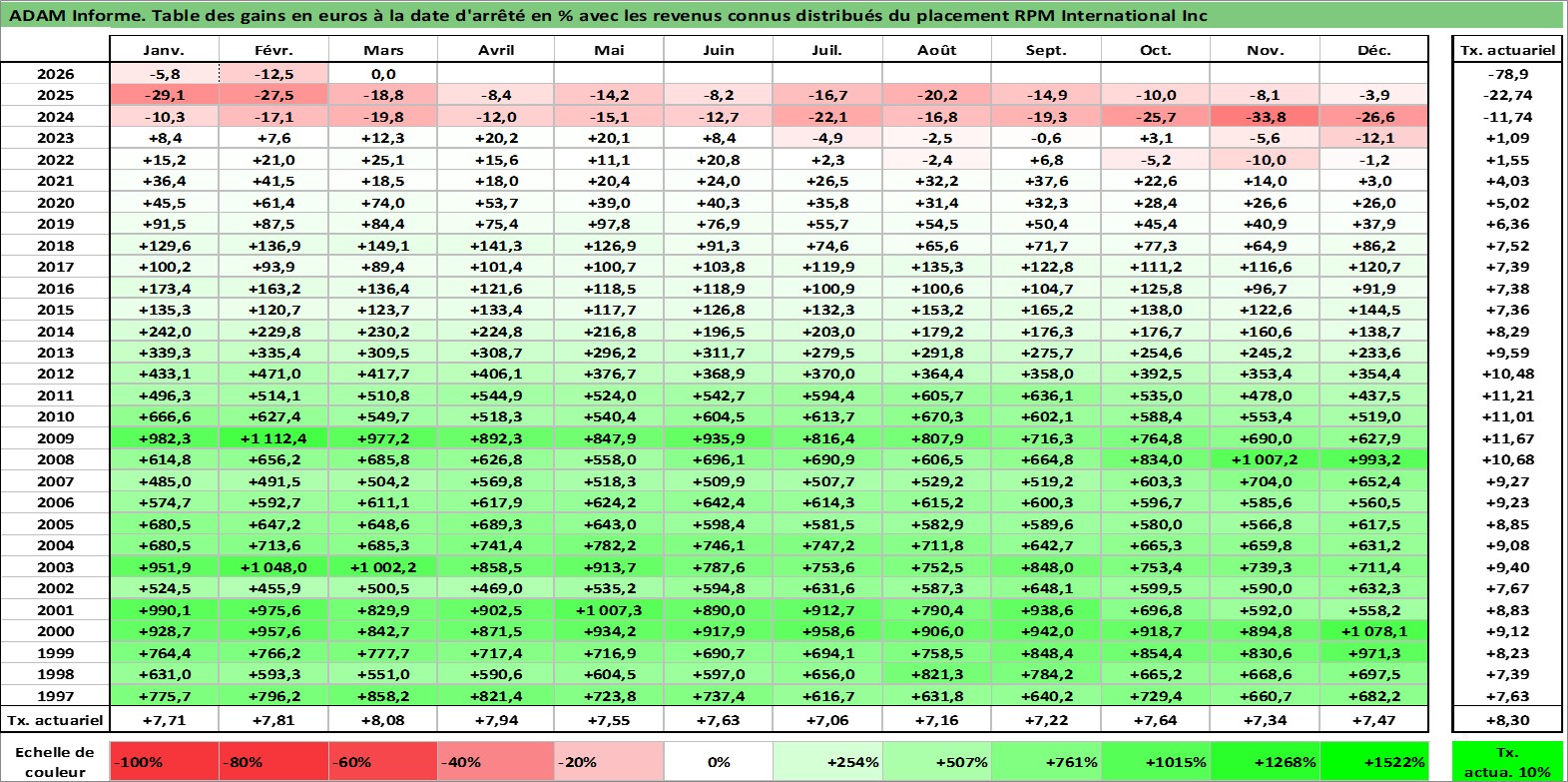Screen dimensions: 1568x782
Task: Select the -29,1 cell for Janv. 2025
Action: point(164,95)
